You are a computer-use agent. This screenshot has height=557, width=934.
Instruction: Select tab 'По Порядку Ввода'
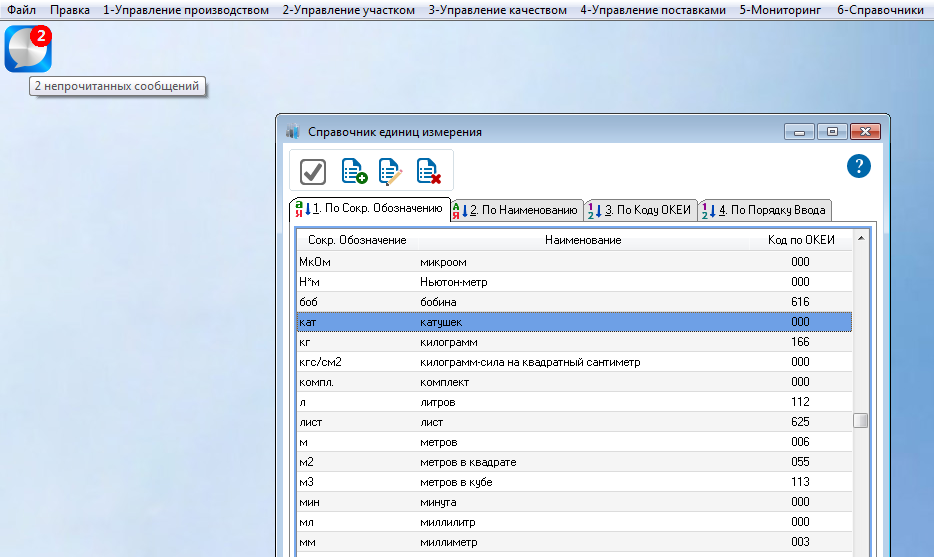coord(765,210)
